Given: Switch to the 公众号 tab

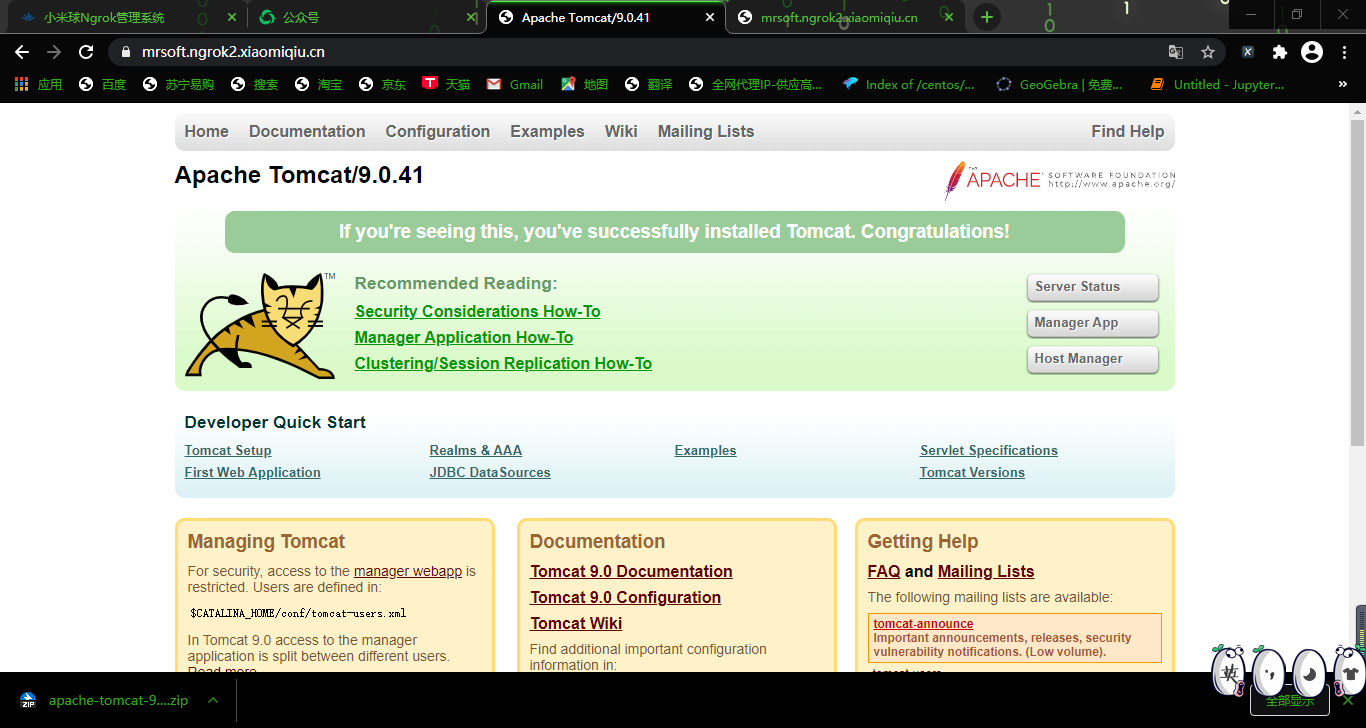Looking at the screenshot, I should tap(365, 17).
